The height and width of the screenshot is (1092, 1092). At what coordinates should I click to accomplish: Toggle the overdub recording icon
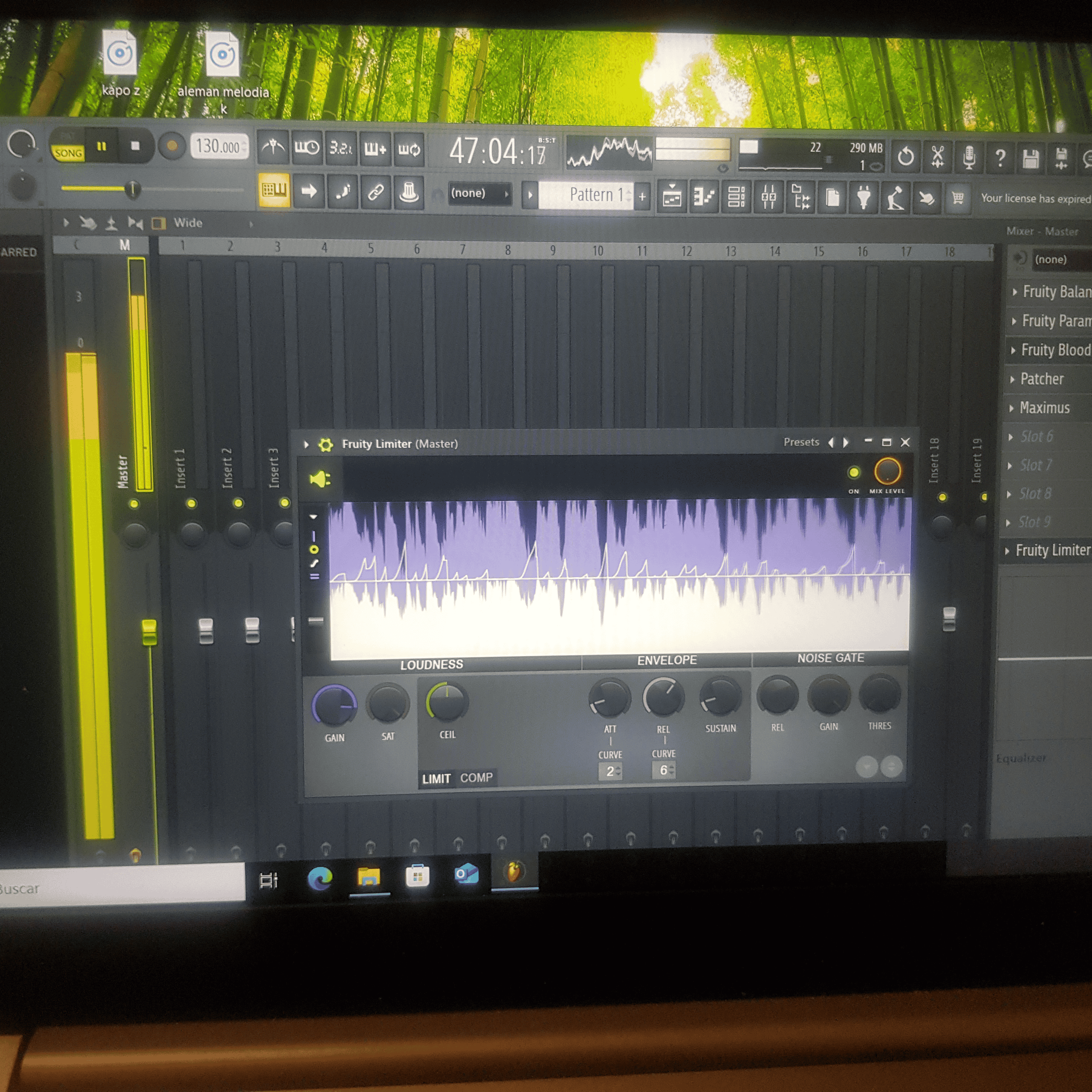[x=375, y=149]
